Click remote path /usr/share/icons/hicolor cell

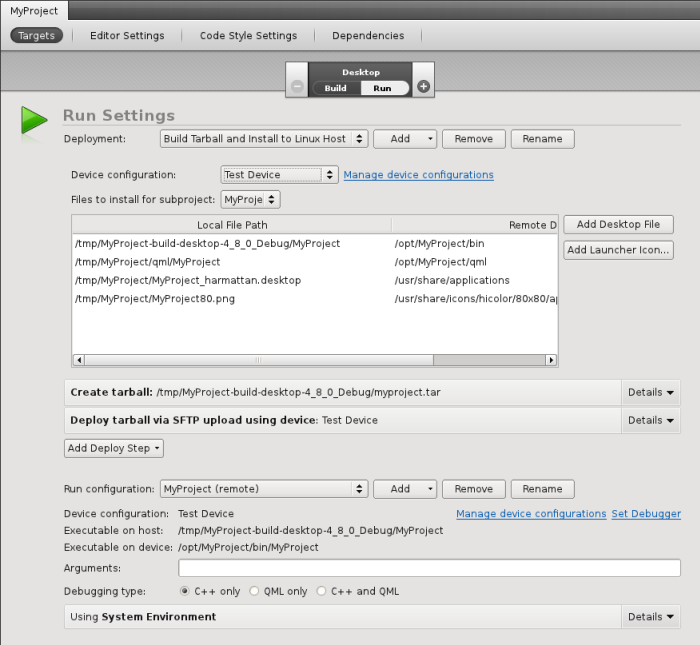point(475,299)
